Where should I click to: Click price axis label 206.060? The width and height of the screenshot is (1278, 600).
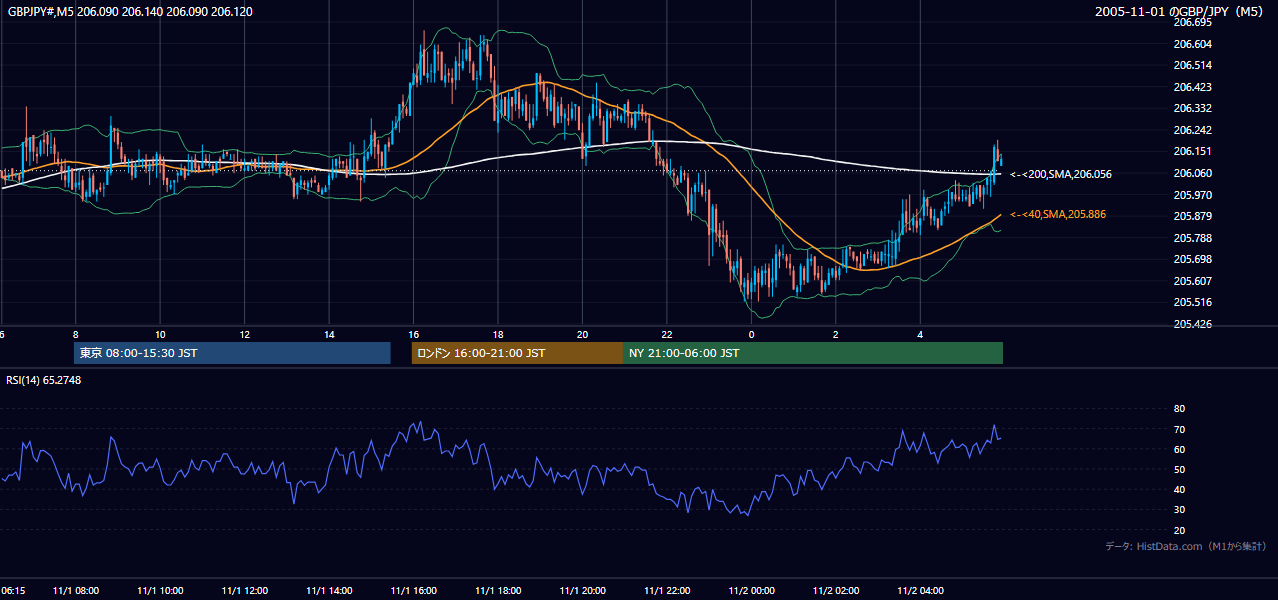click(x=1192, y=173)
